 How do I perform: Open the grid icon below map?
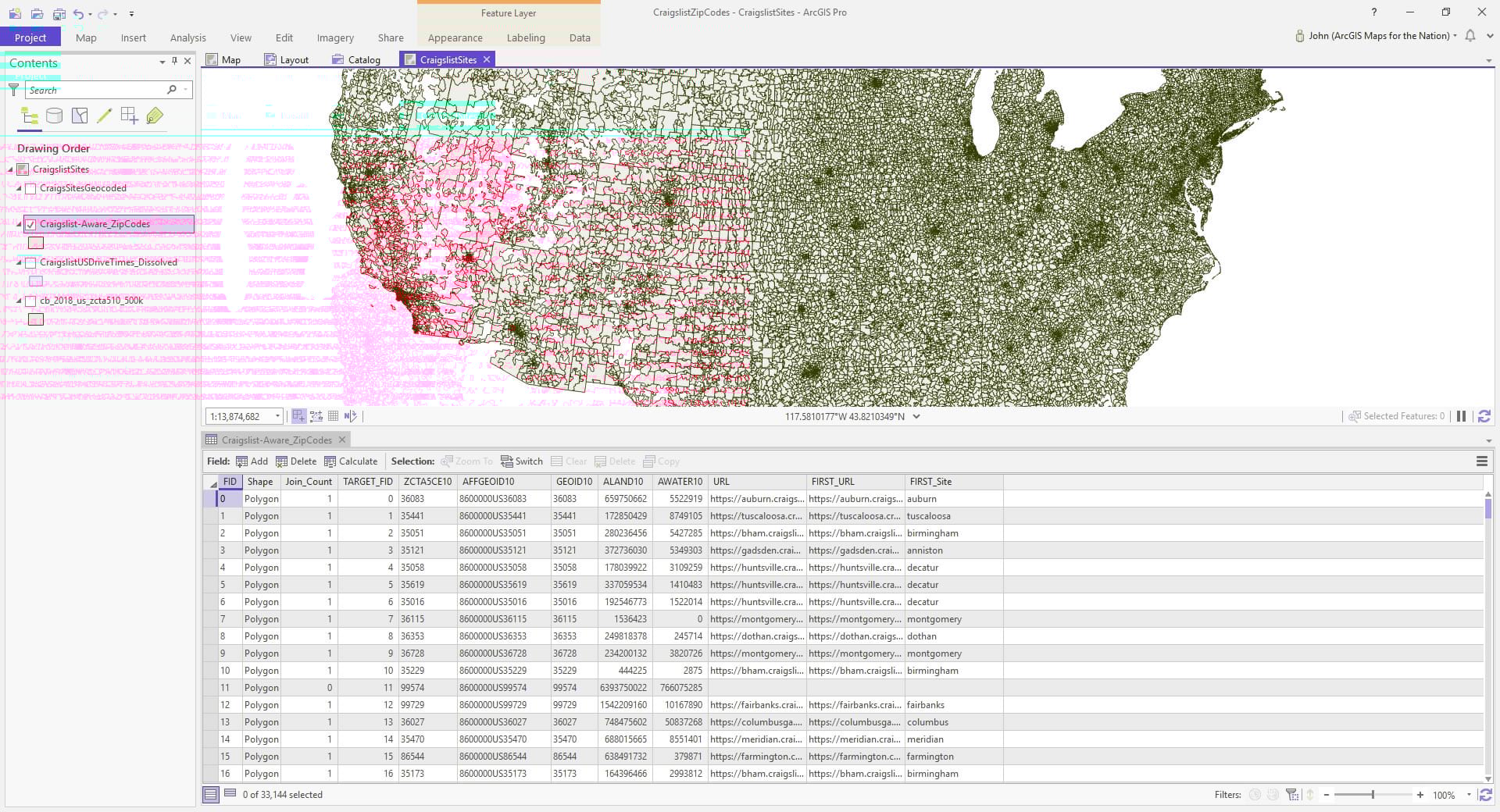(x=334, y=416)
